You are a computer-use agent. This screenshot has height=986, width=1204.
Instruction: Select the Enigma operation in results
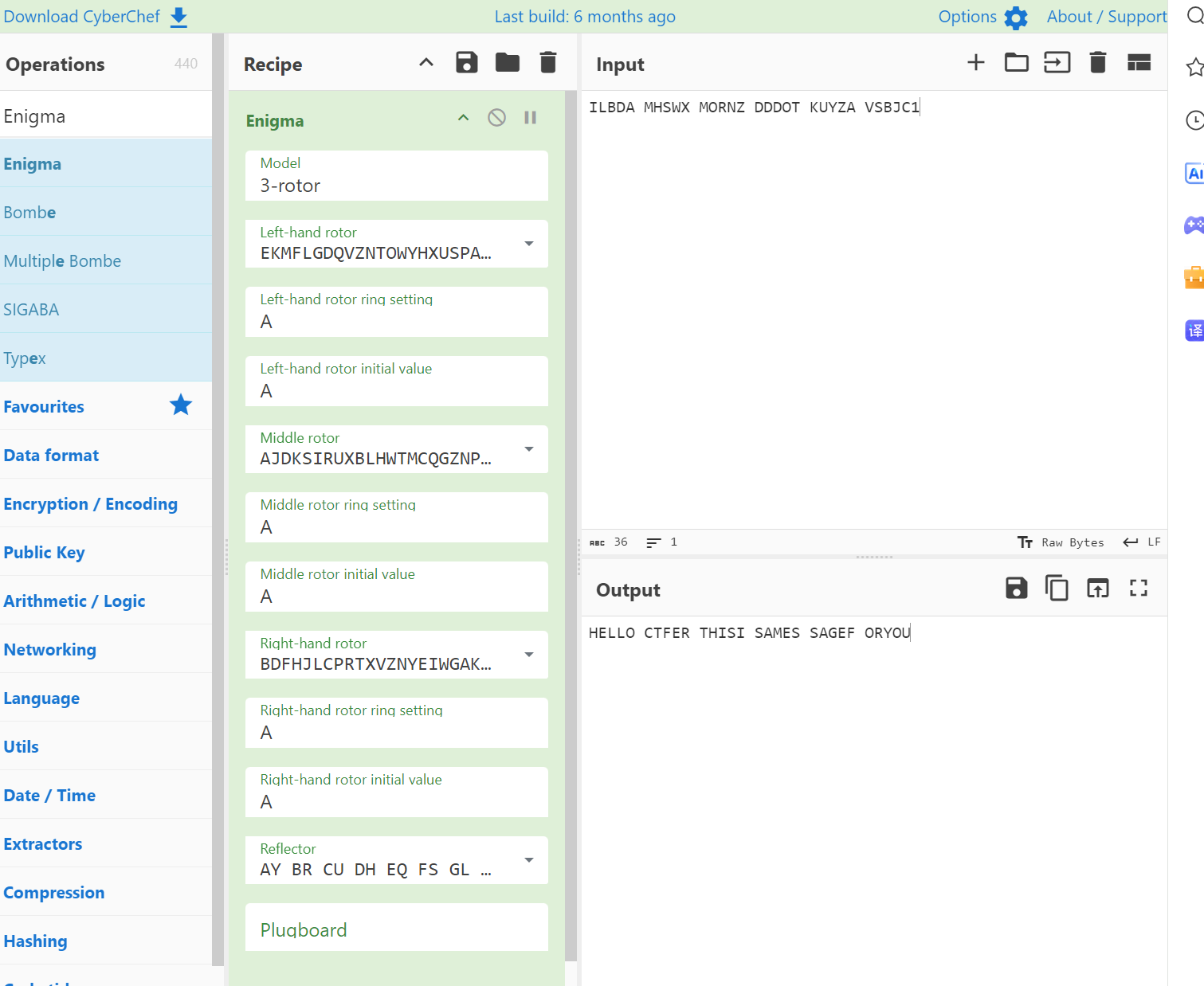click(106, 163)
